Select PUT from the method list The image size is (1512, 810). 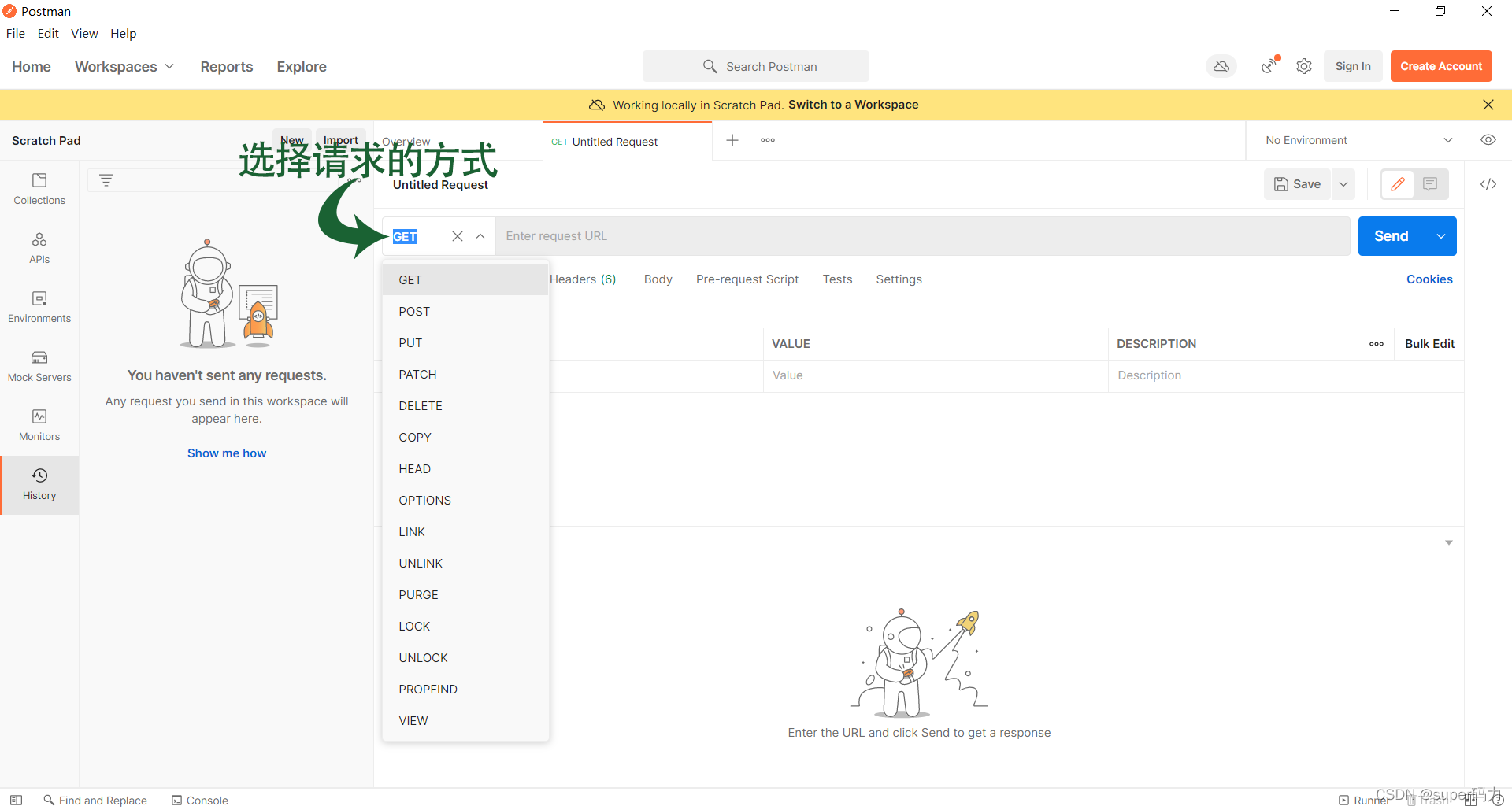point(465,343)
